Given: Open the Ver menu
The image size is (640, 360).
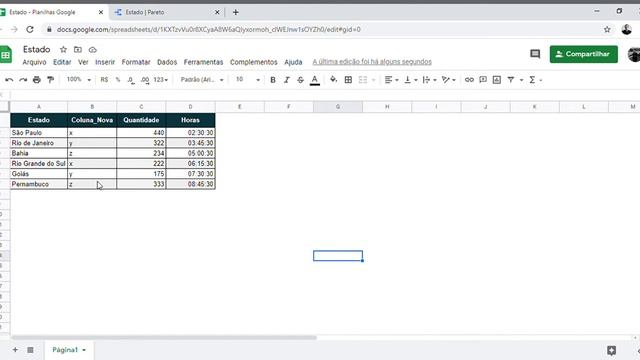Looking at the screenshot, I should (x=83, y=62).
